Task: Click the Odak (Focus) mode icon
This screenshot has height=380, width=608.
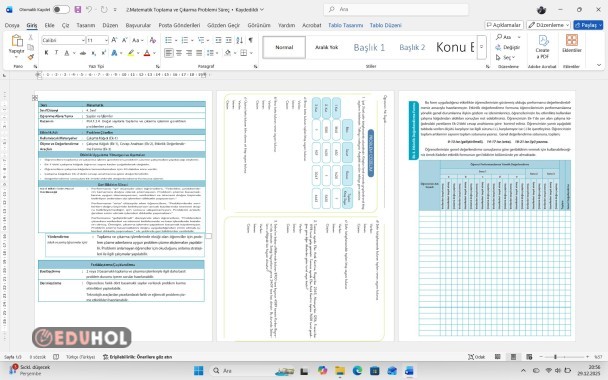Action: coord(471,357)
